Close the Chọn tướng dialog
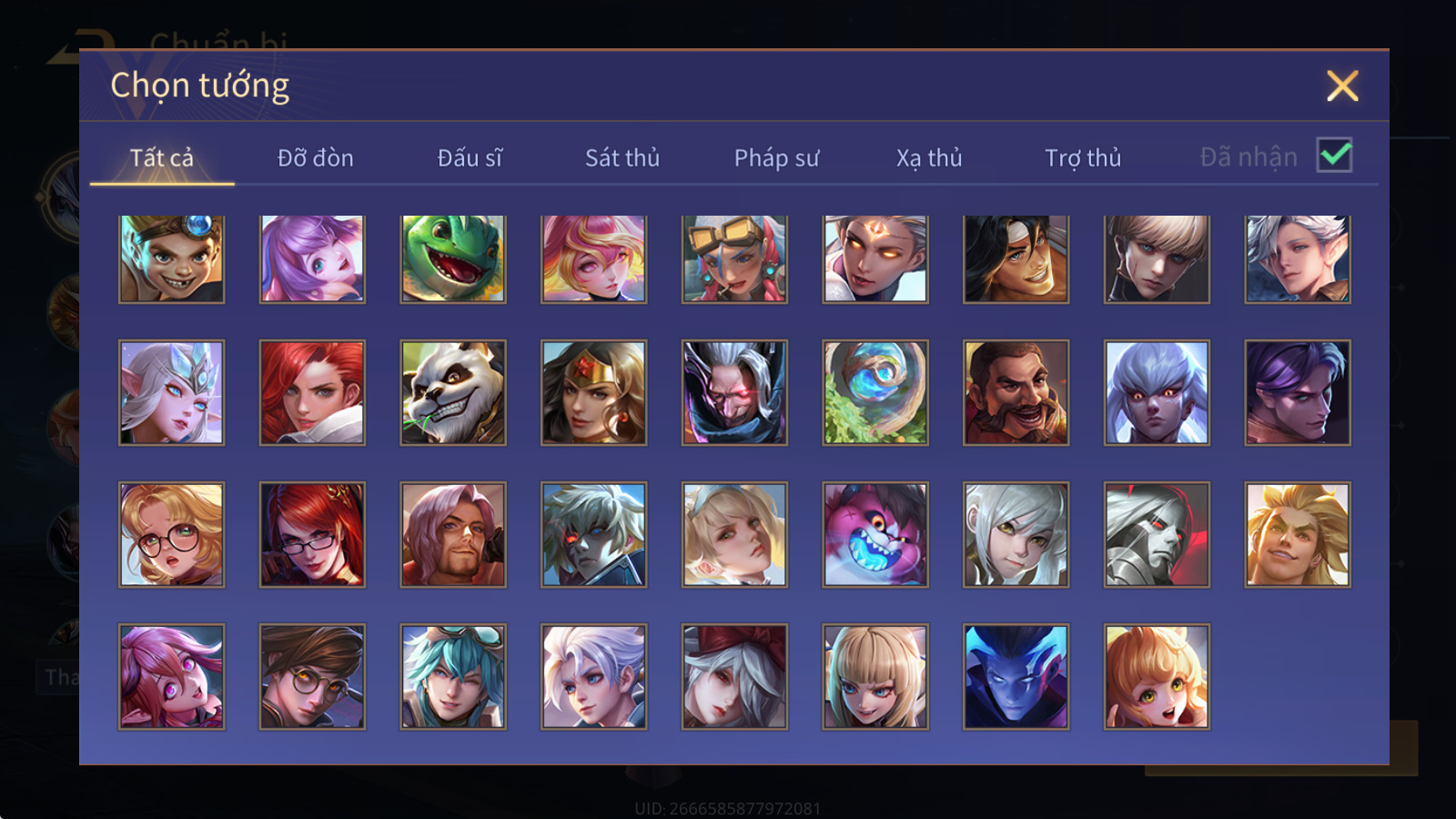The width and height of the screenshot is (1456, 819). [x=1342, y=86]
